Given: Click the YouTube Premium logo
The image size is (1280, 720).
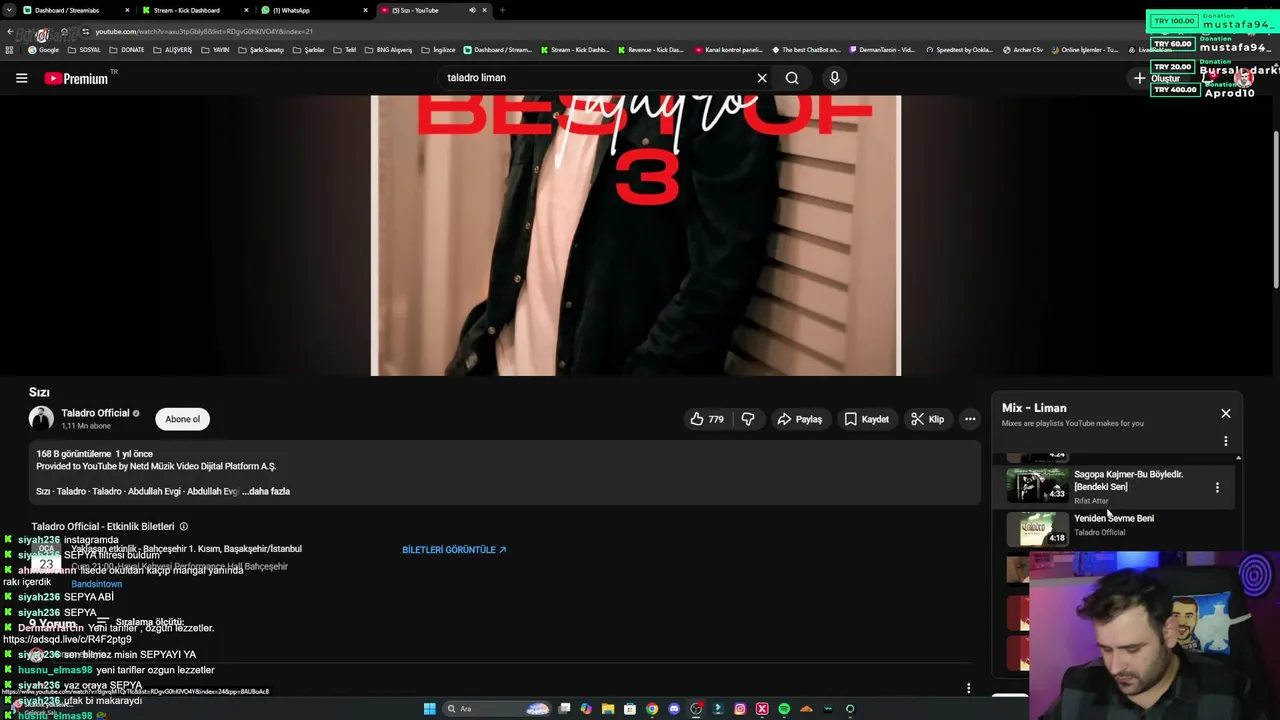Looking at the screenshot, I should tap(77, 78).
